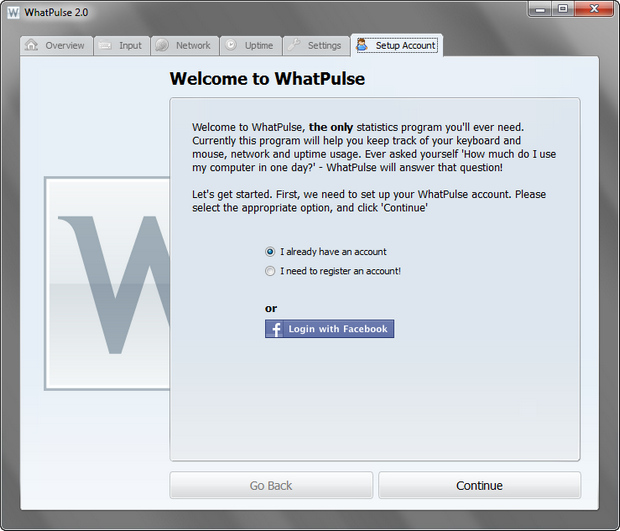Go to the Uptime tab
Viewport: 620px width, 531px height.
(x=251, y=46)
